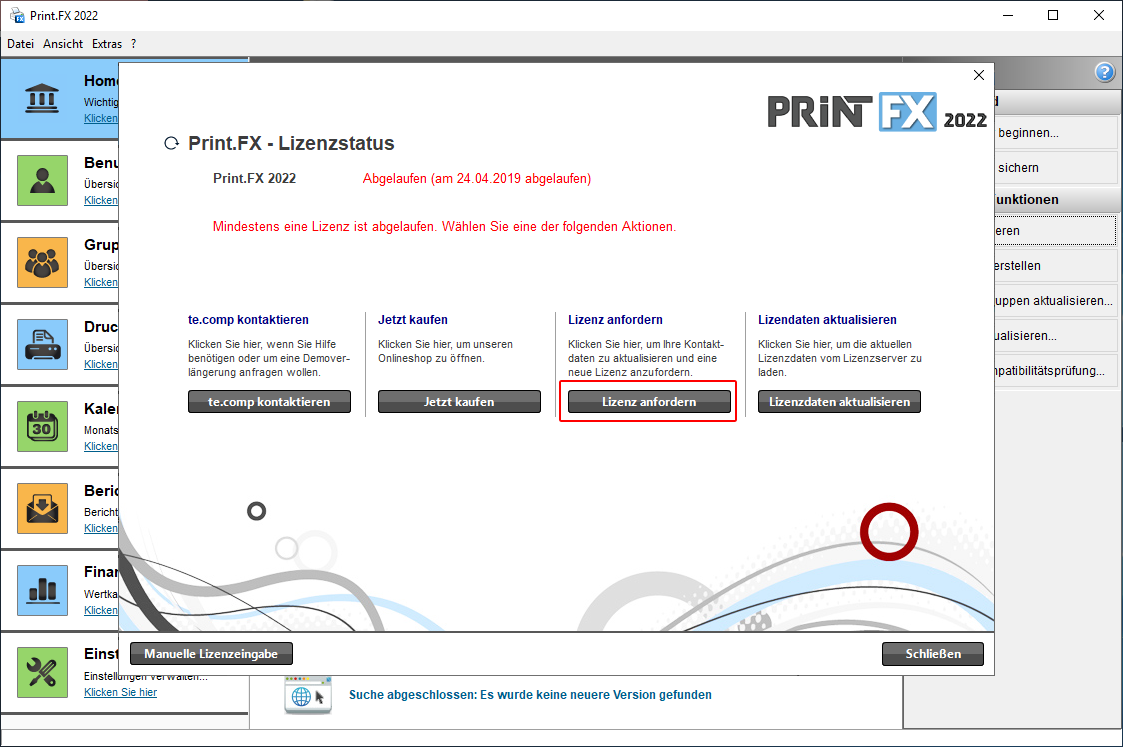Open the Datei menu
Image resolution: width=1123 pixels, height=747 pixels.
pyautogui.click(x=21, y=44)
